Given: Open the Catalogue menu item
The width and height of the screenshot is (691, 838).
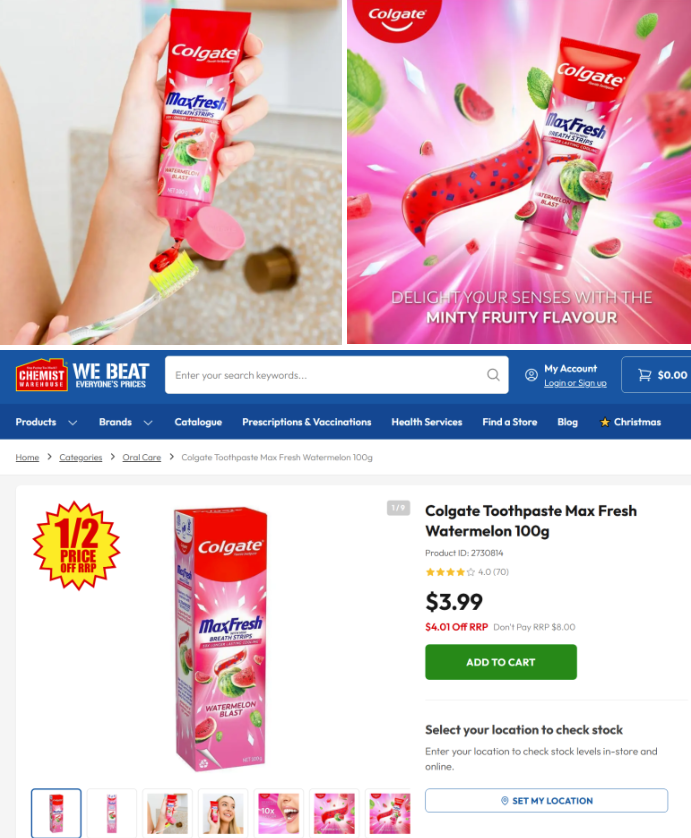Looking at the screenshot, I should pos(198,422).
